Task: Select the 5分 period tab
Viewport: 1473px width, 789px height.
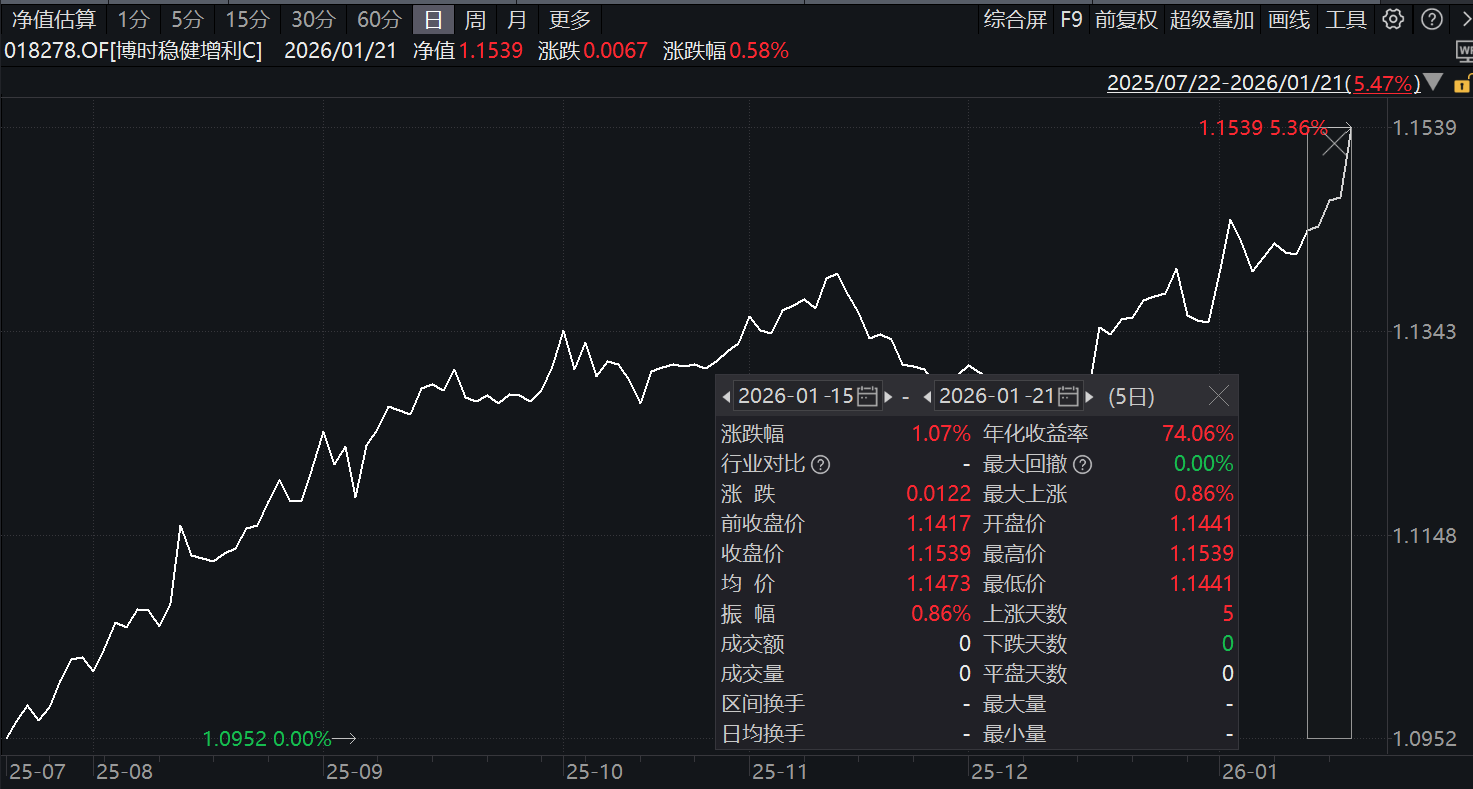Action: point(187,19)
